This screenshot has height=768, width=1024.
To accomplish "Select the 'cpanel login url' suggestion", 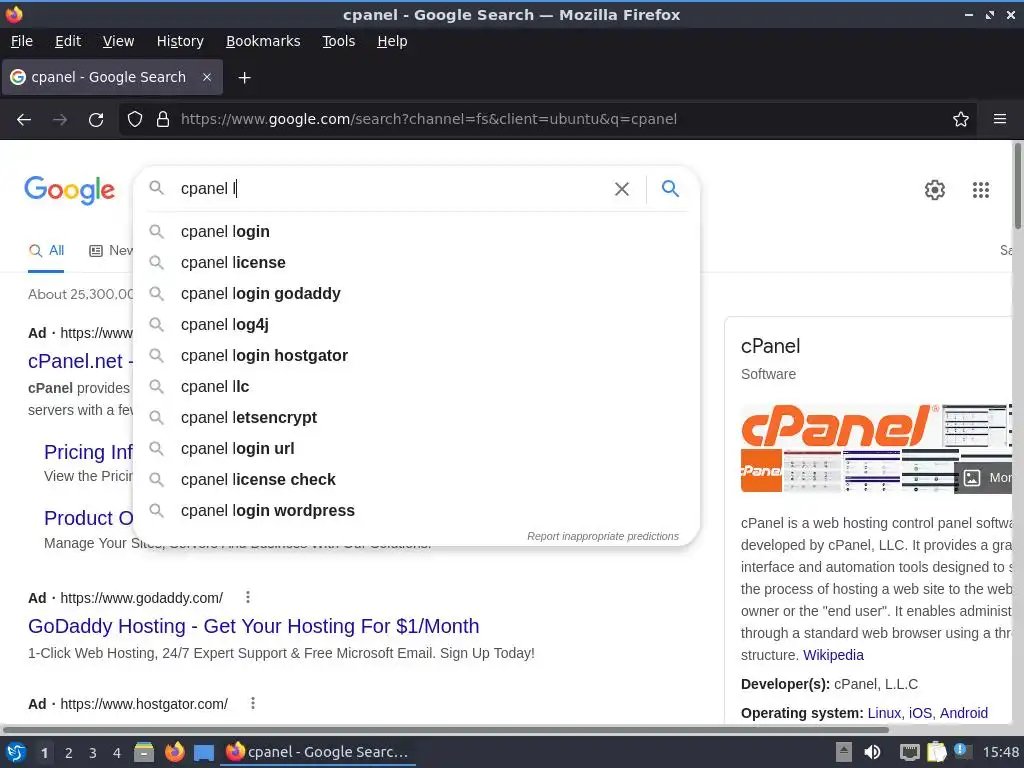I will point(416,449).
